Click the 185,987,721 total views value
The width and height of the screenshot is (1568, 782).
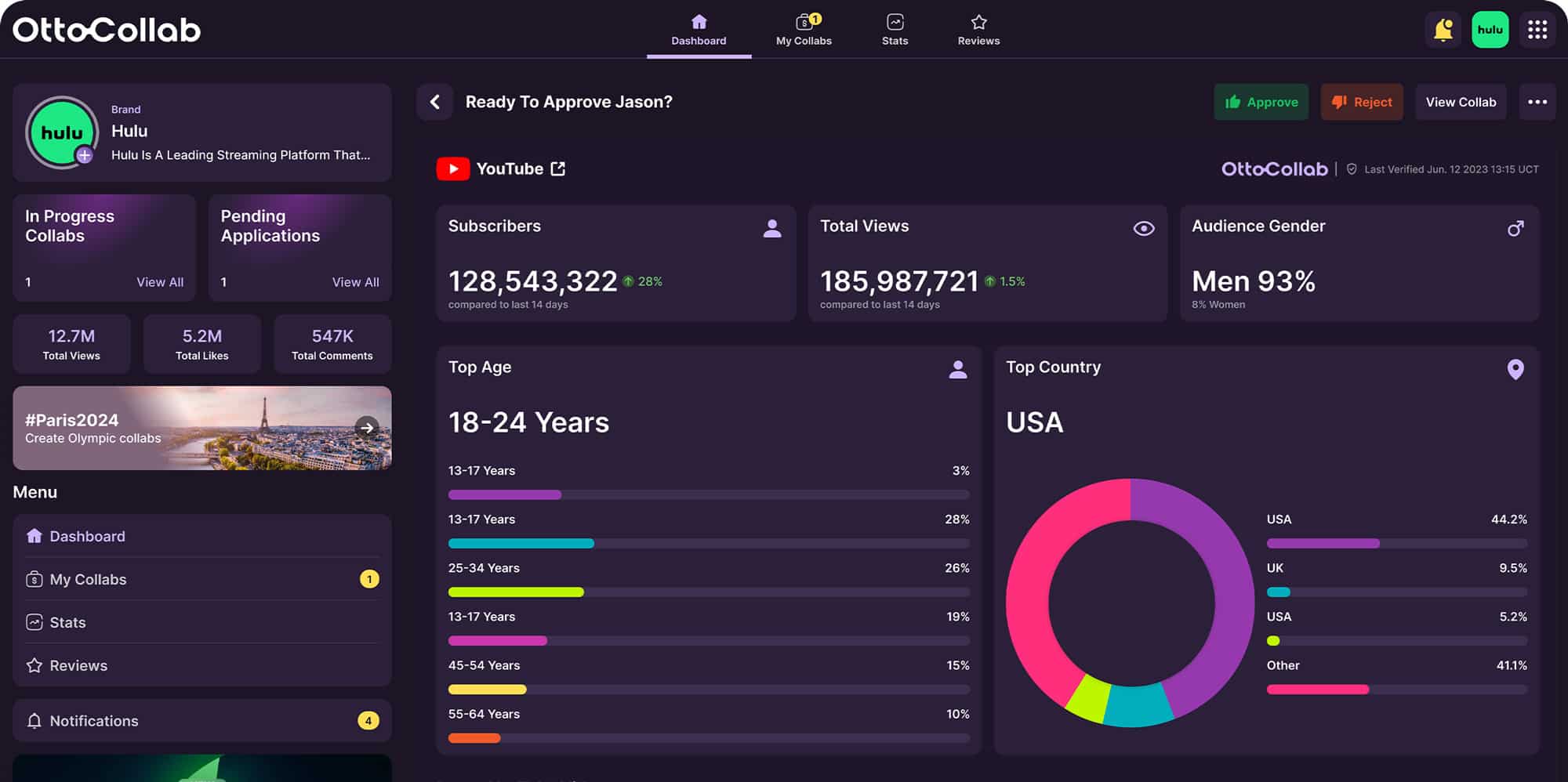(x=899, y=281)
